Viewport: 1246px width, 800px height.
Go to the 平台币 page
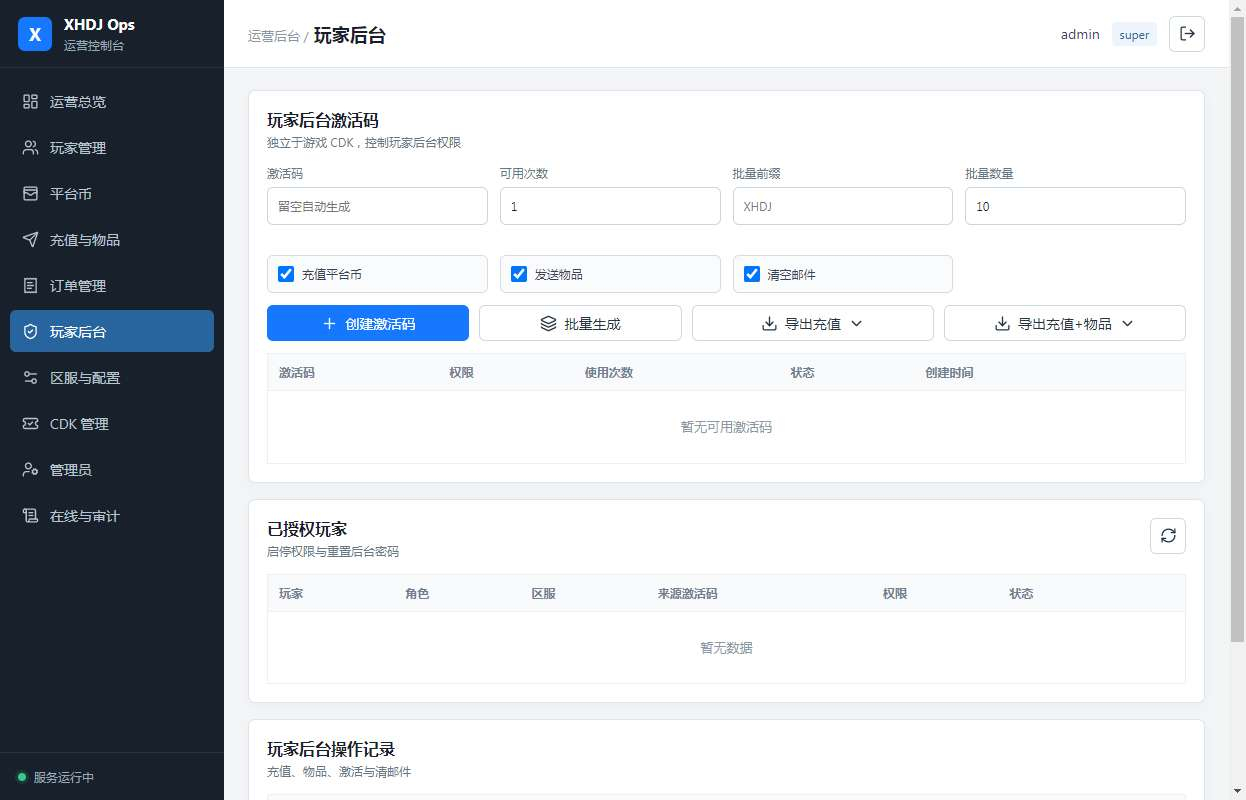(x=112, y=194)
